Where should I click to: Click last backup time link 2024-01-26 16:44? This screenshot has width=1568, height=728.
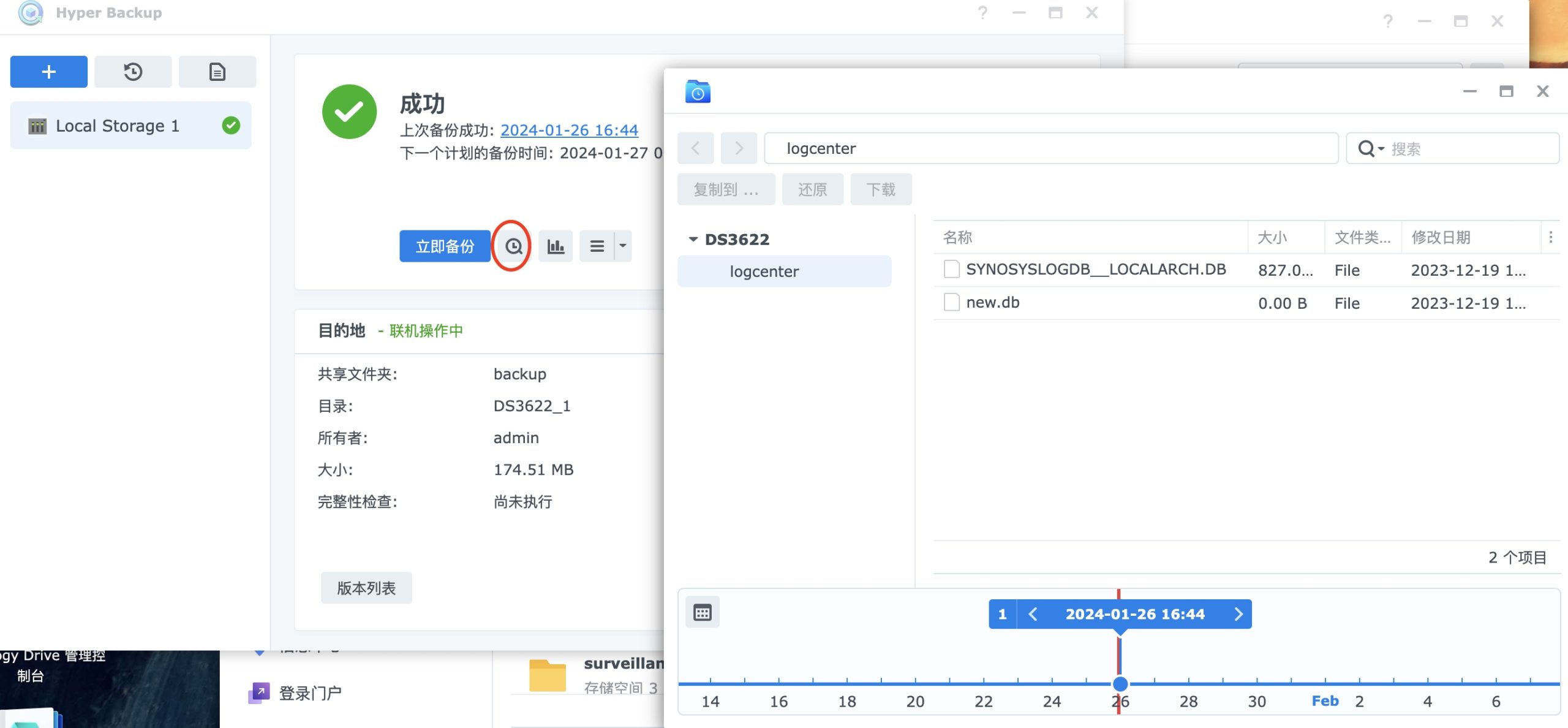pos(569,130)
